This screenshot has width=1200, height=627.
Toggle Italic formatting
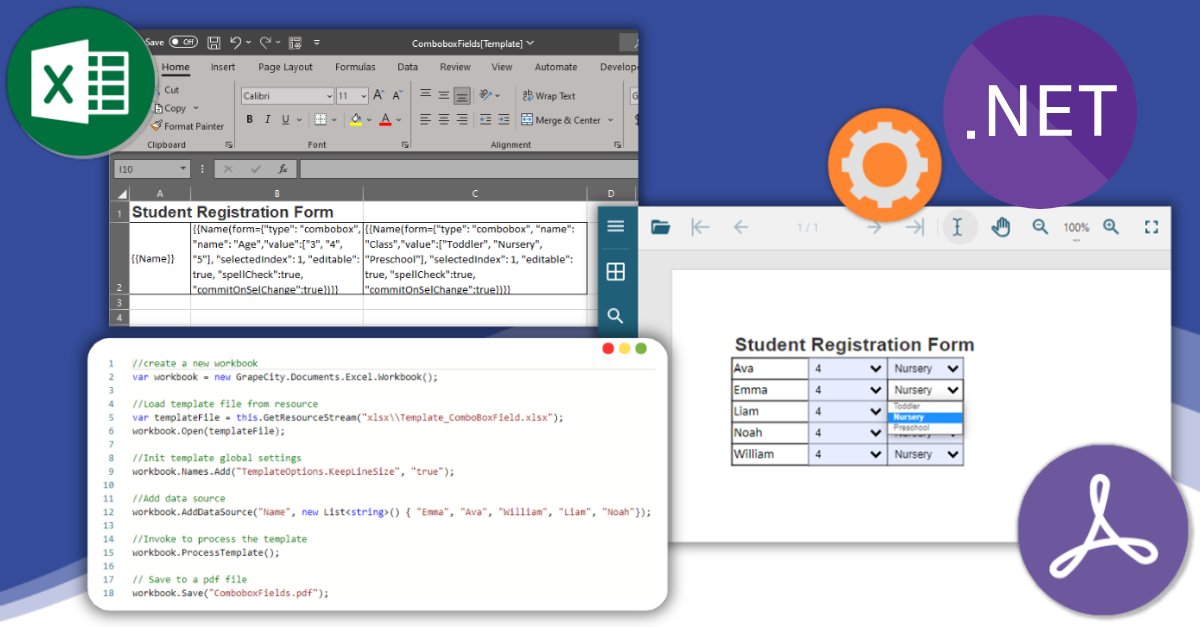pyautogui.click(x=267, y=119)
